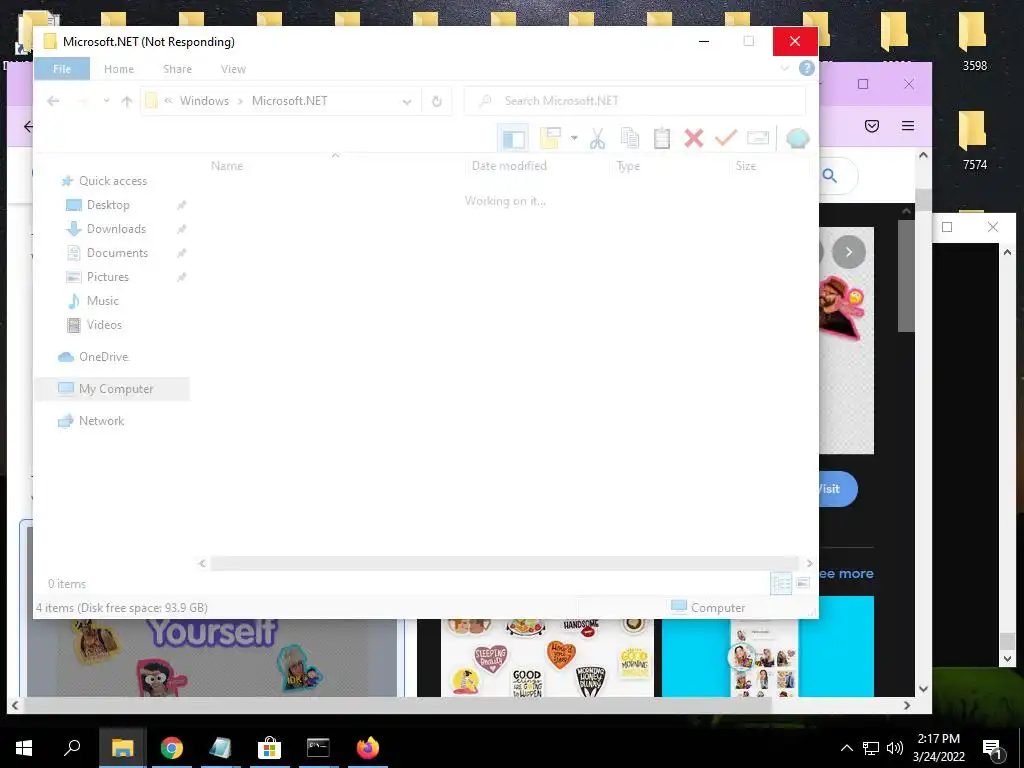
Task: Sort by the Type column header
Action: [628, 166]
